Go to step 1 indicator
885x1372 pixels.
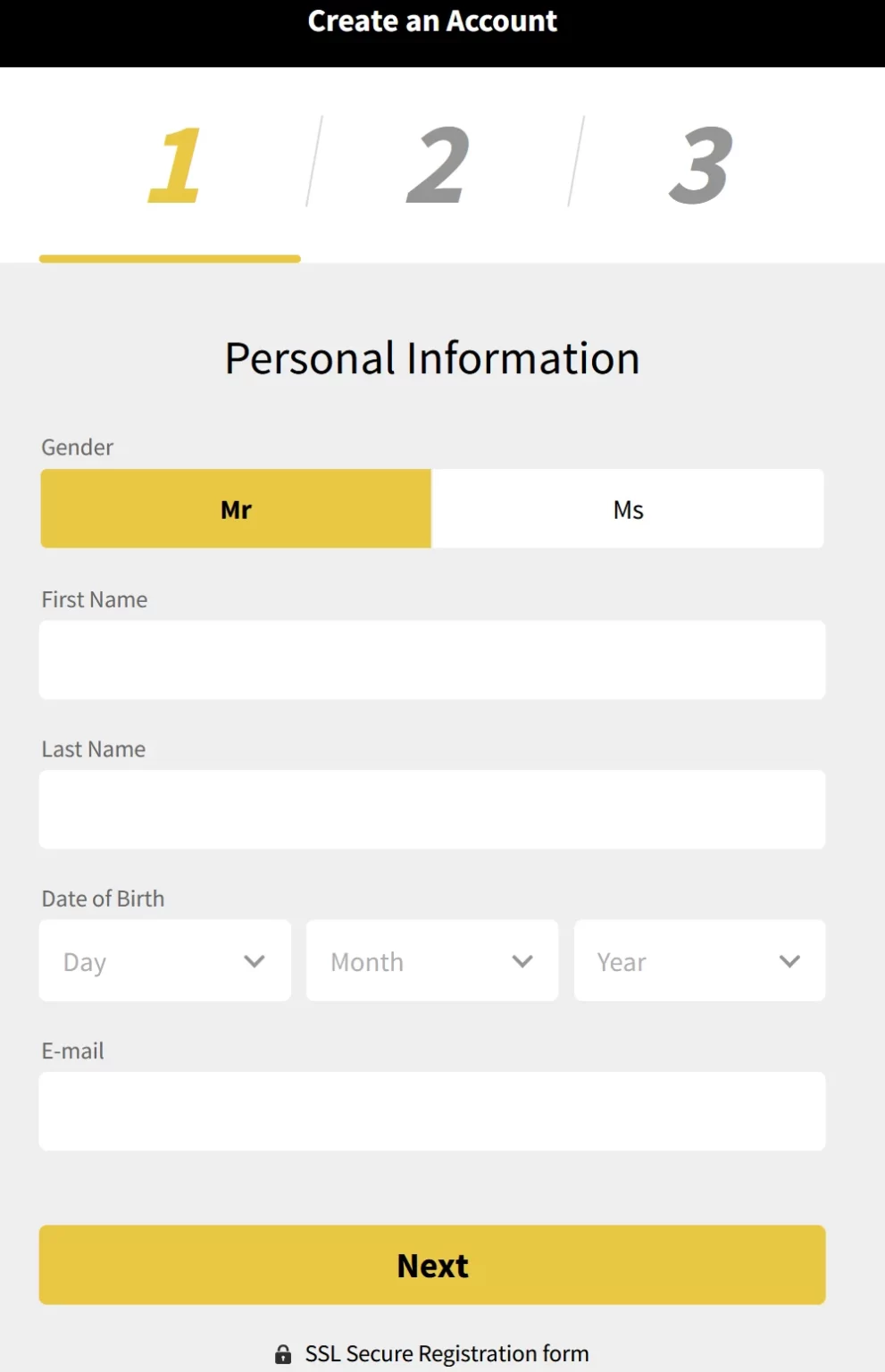(173, 164)
